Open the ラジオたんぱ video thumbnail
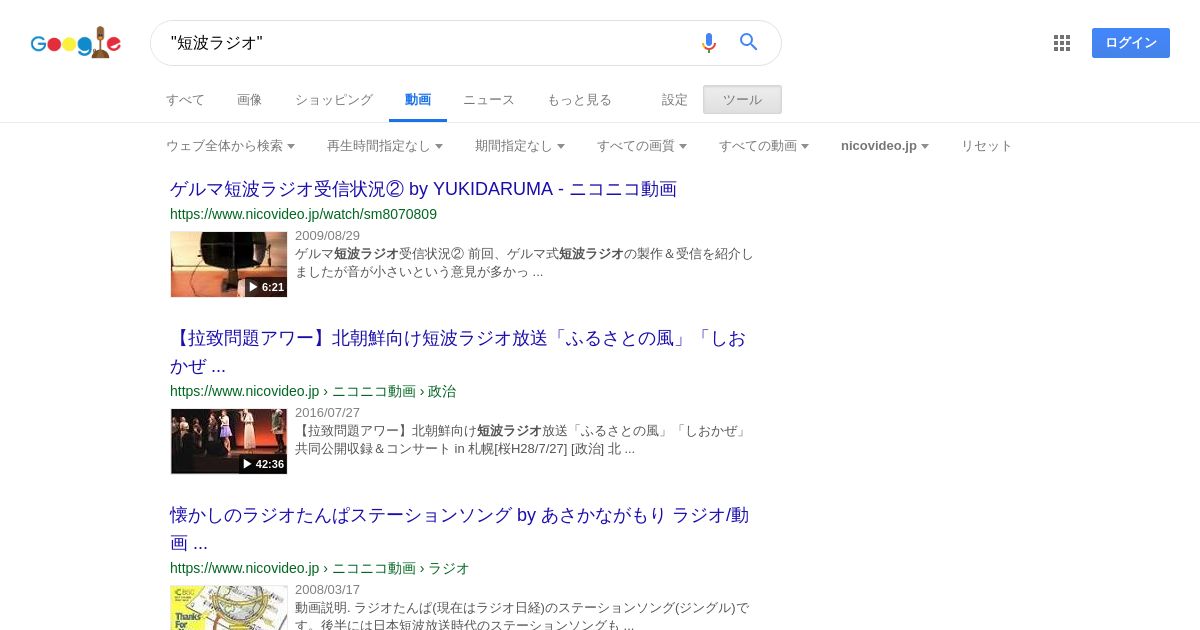 tap(229, 607)
